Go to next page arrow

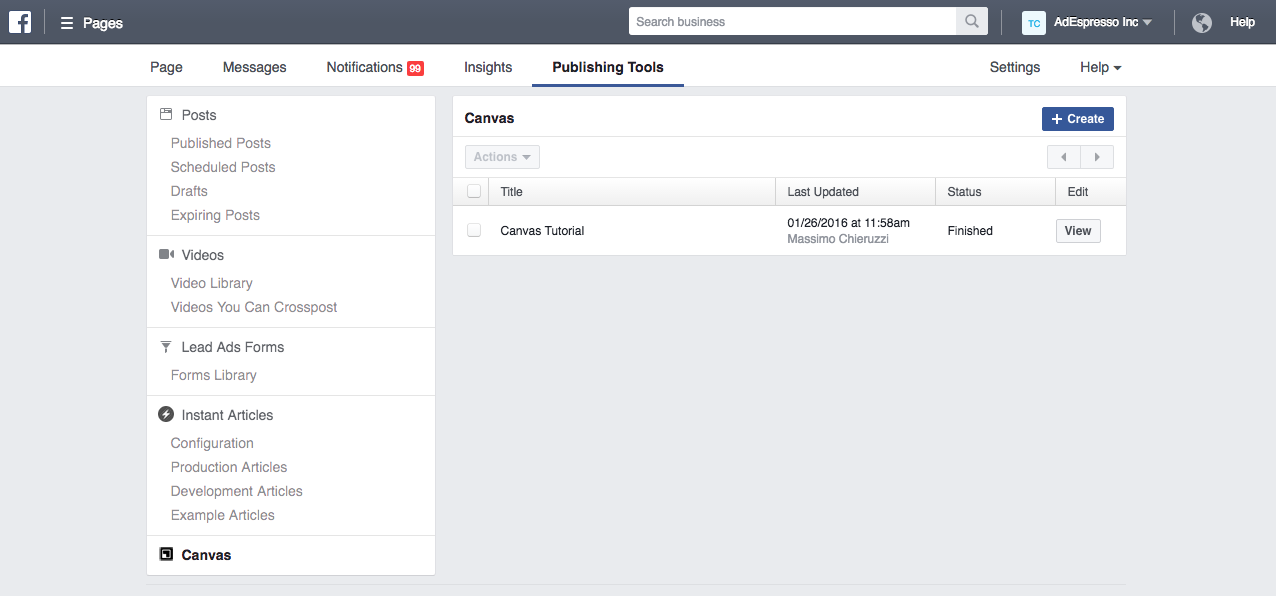coord(1097,157)
